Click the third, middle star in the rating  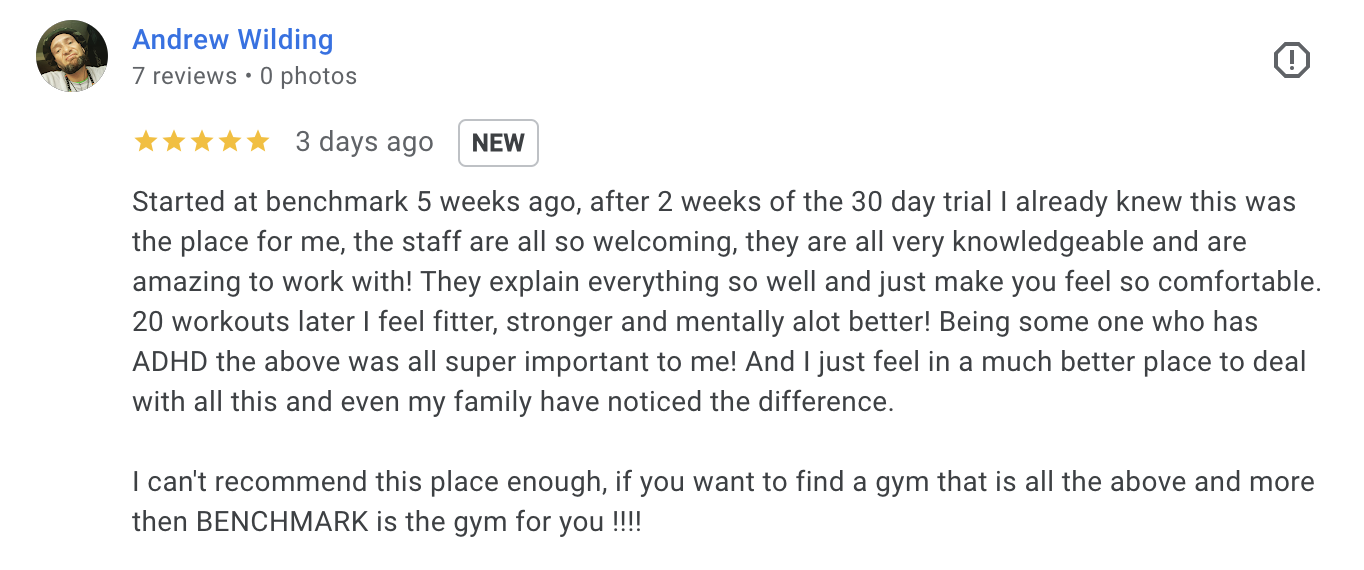(x=202, y=142)
